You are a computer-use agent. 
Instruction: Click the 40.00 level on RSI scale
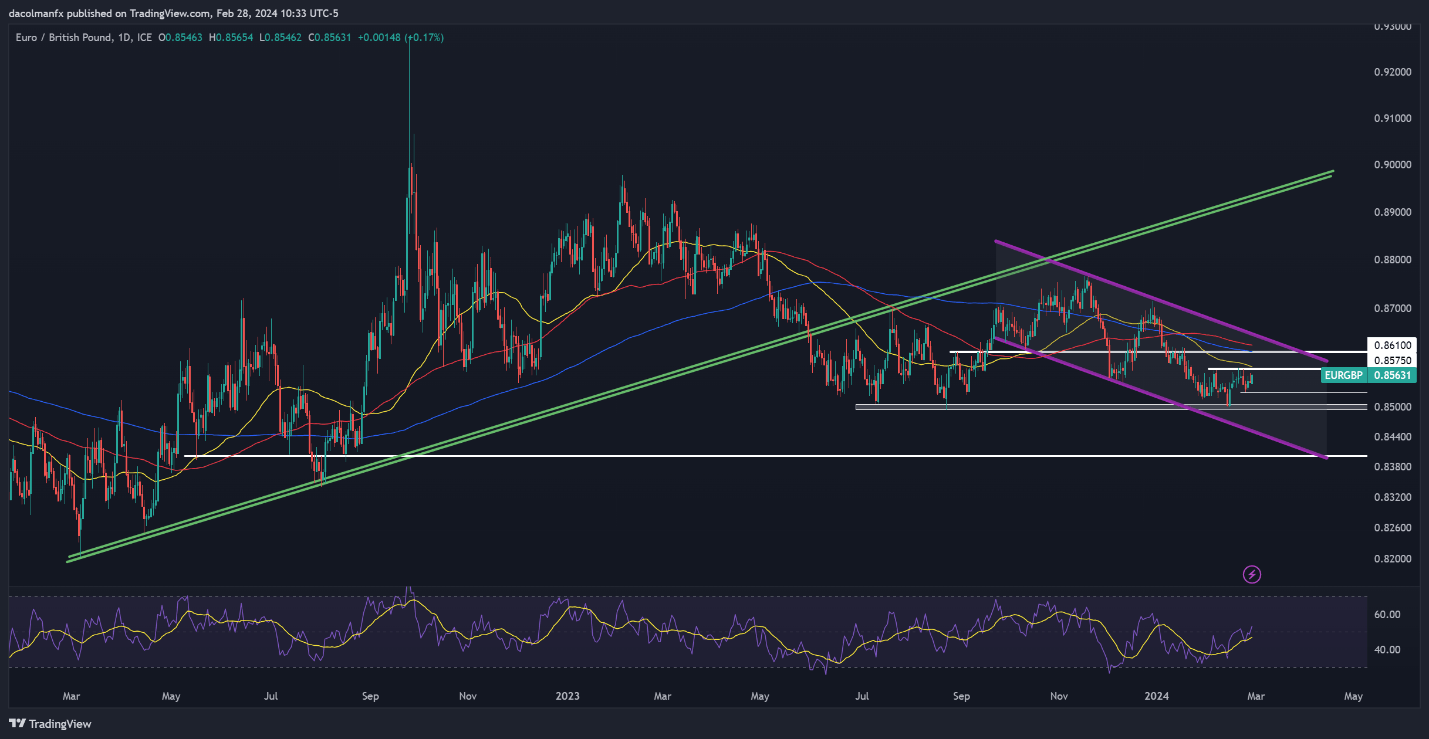[x=1386, y=650]
